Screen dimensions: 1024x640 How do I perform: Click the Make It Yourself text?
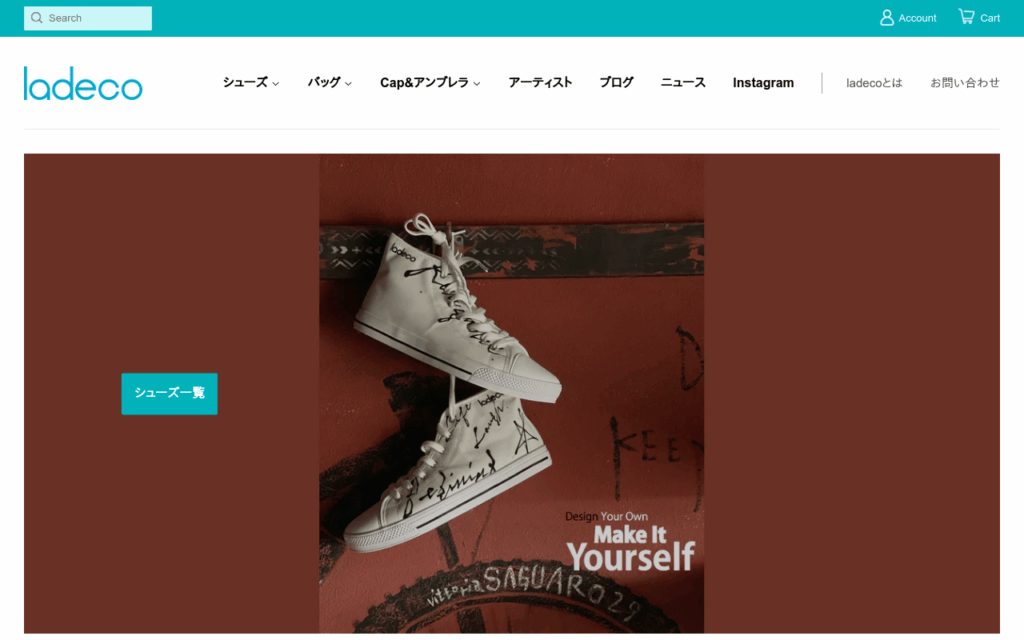click(631, 547)
